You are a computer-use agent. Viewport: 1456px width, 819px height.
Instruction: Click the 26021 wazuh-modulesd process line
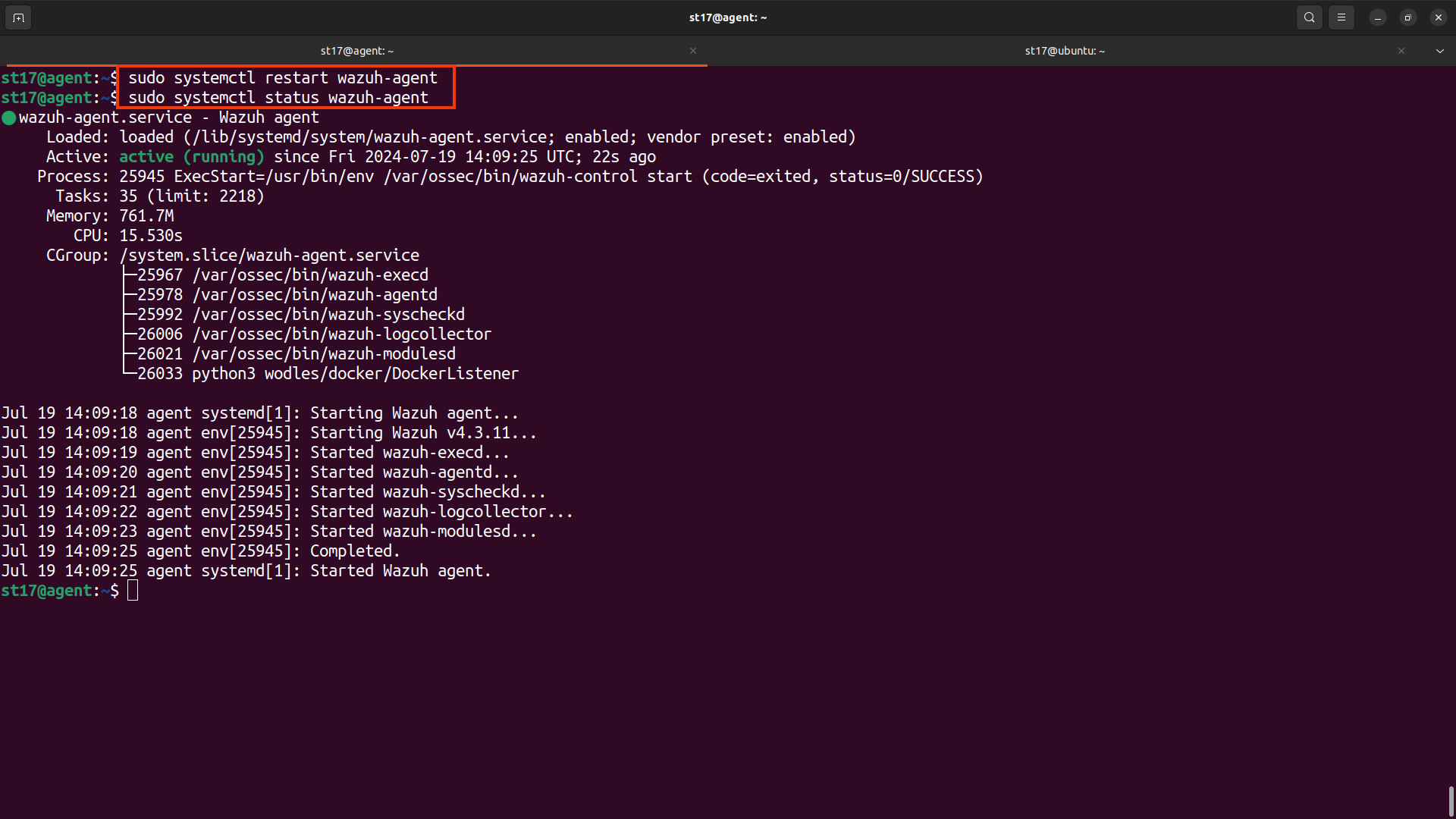297,354
